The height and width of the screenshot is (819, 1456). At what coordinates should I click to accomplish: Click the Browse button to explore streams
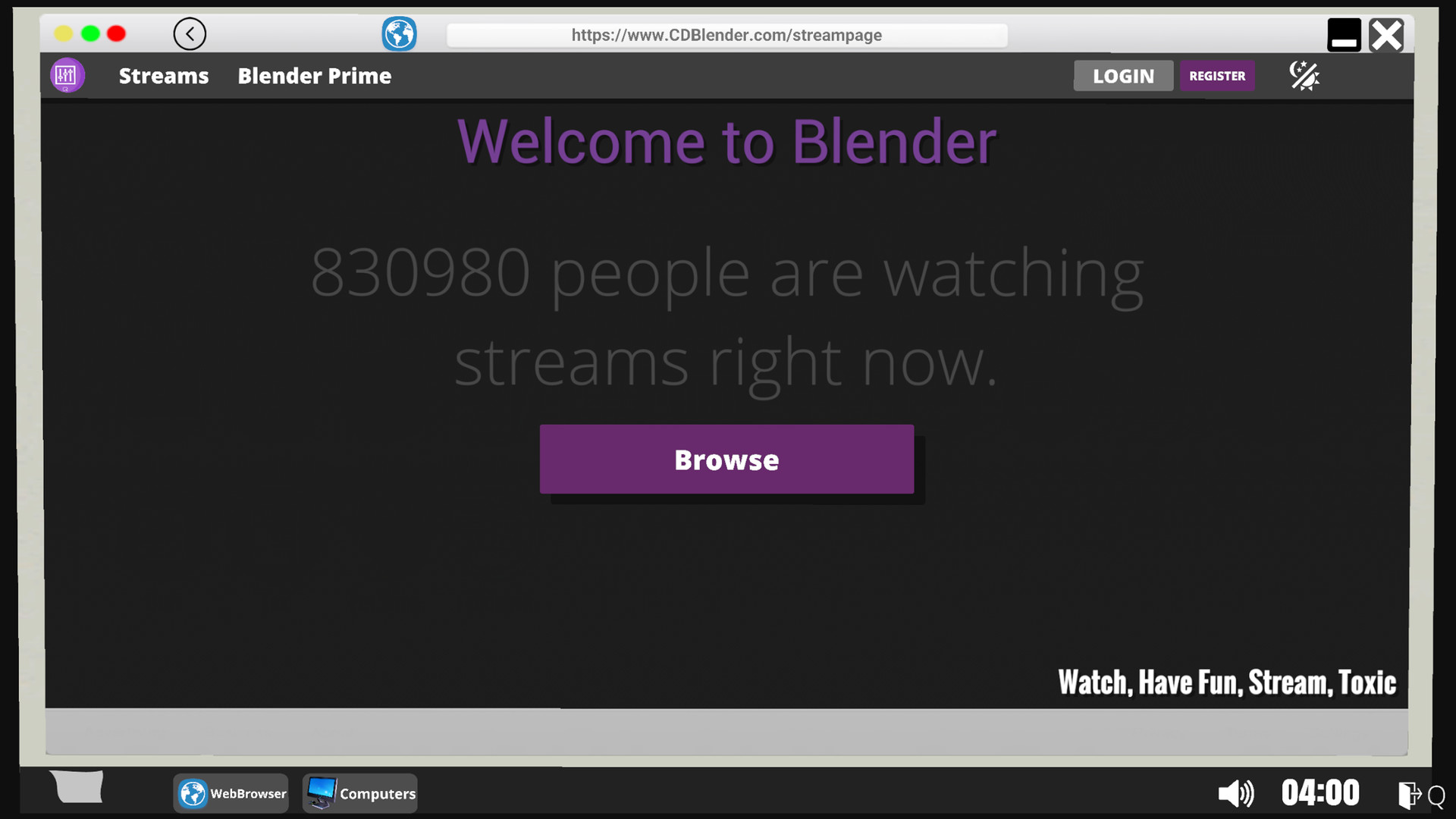[727, 459]
